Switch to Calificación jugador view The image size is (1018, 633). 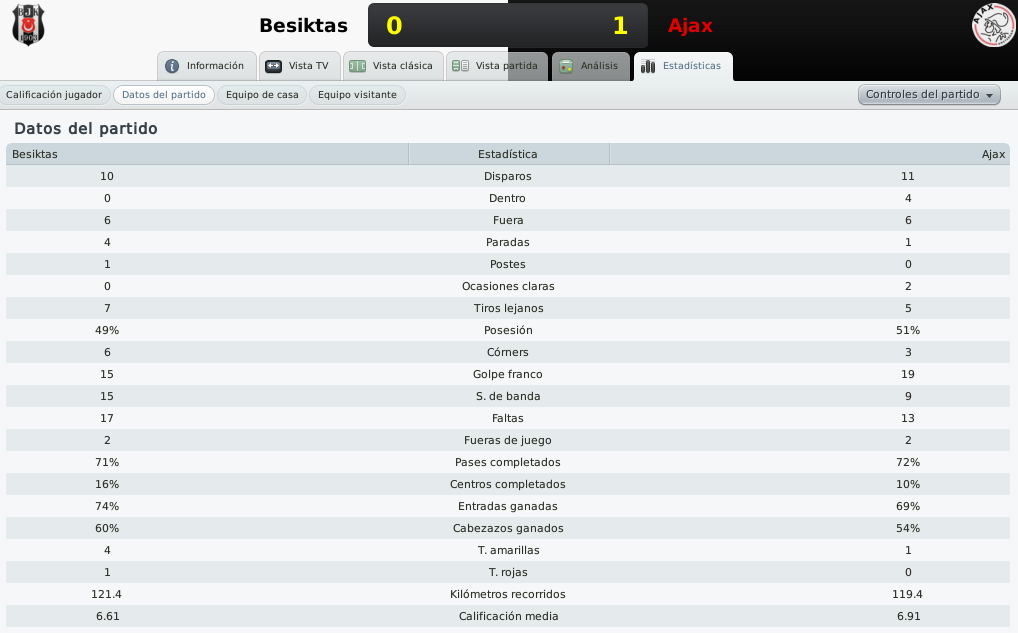coord(54,95)
